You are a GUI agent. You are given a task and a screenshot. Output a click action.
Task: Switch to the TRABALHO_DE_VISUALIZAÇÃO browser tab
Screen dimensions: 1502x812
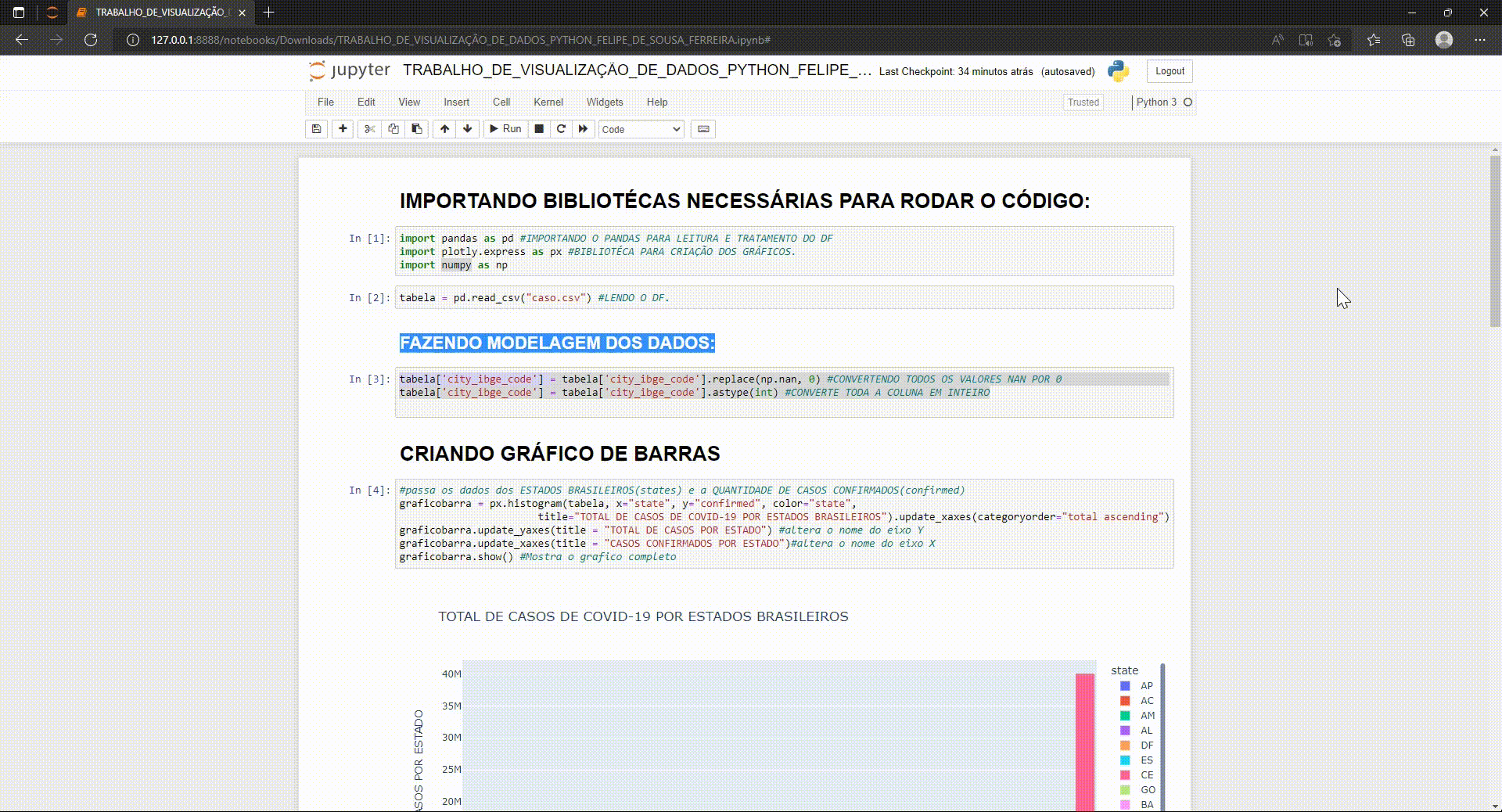coord(156,13)
